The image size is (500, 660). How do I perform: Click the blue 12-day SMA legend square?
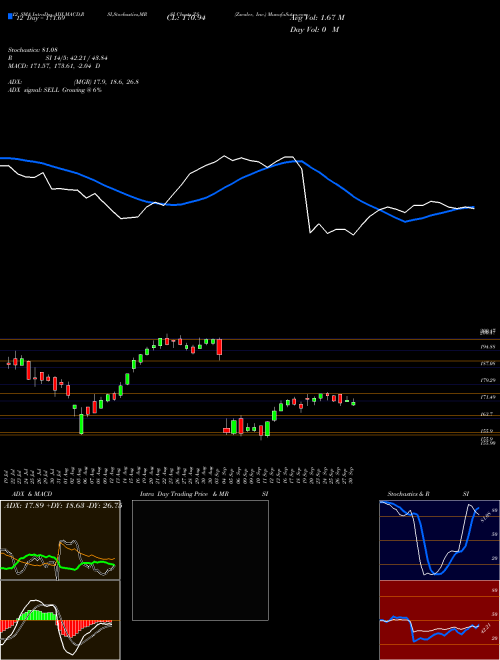point(10,16)
